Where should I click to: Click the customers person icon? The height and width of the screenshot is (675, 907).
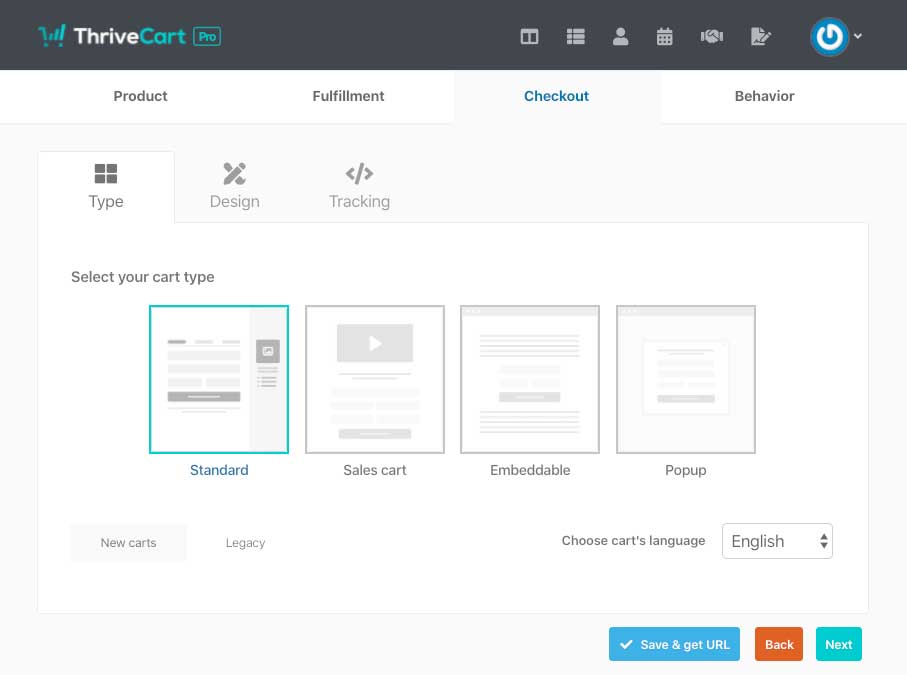[621, 34]
